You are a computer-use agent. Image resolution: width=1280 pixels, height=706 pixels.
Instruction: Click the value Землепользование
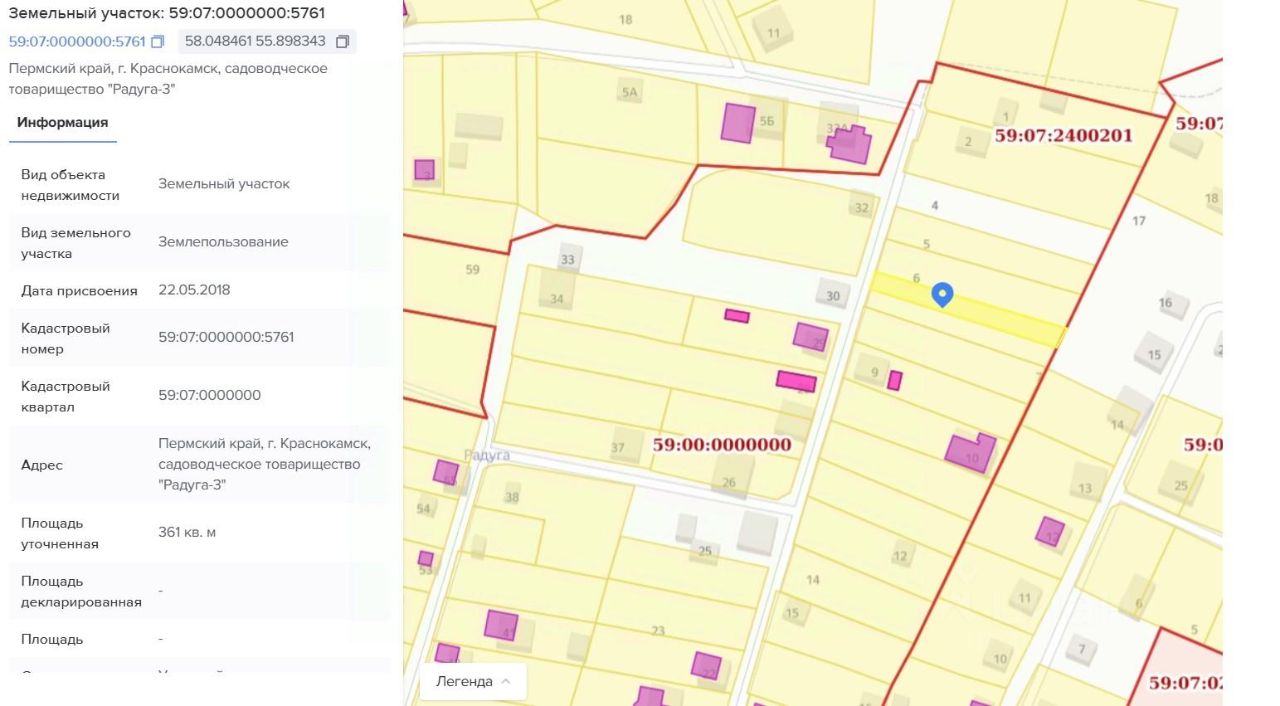tap(223, 242)
